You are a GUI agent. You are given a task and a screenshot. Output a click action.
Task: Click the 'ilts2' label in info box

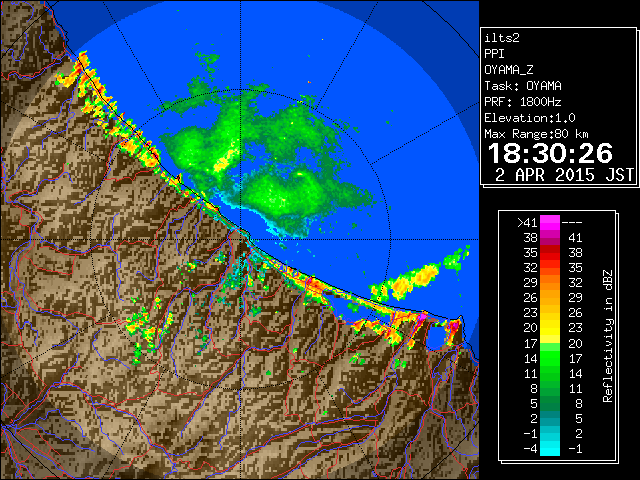pos(502,38)
